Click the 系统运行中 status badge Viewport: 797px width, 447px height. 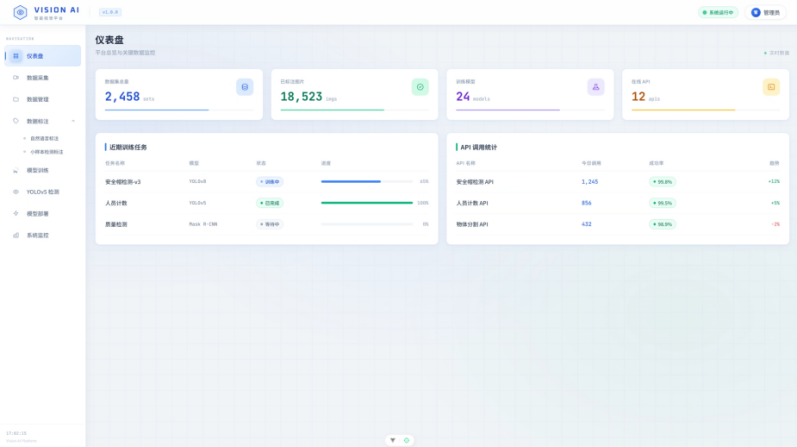(x=717, y=13)
